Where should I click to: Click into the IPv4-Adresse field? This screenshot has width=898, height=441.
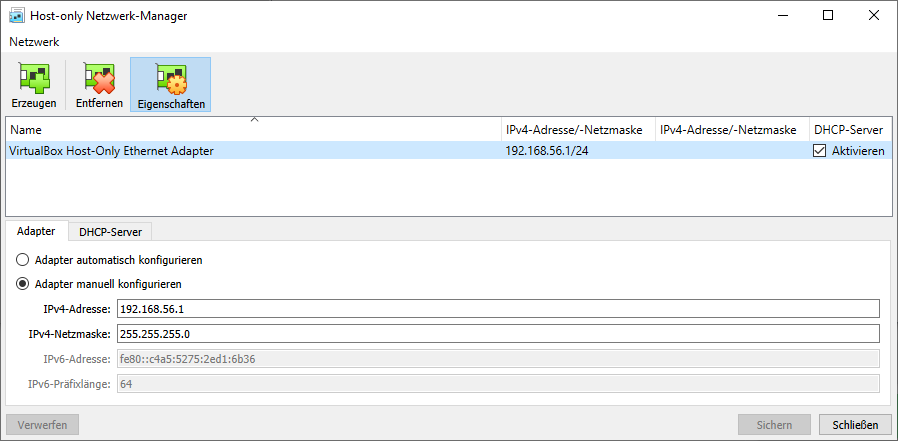point(498,309)
